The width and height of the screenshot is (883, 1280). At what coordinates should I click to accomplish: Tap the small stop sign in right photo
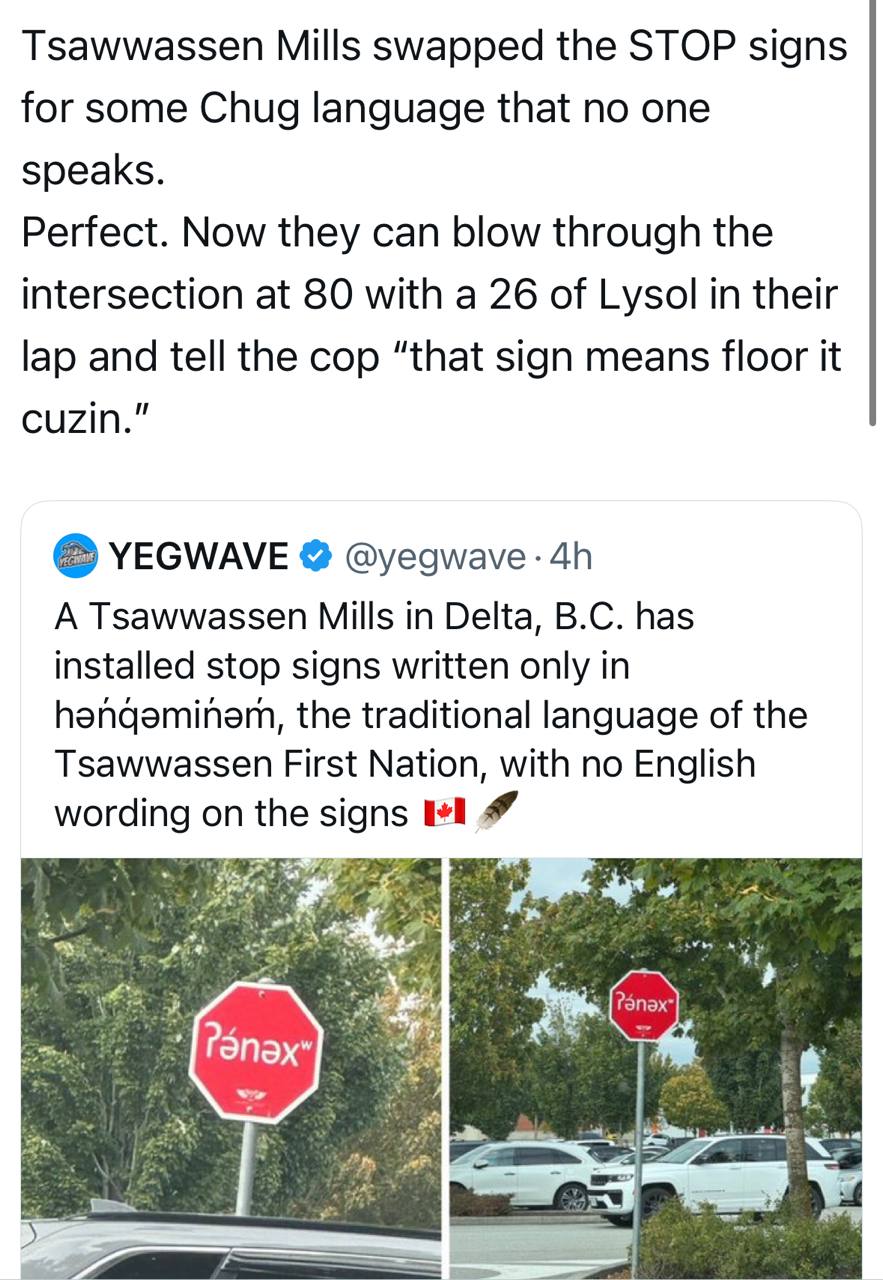point(644,1005)
